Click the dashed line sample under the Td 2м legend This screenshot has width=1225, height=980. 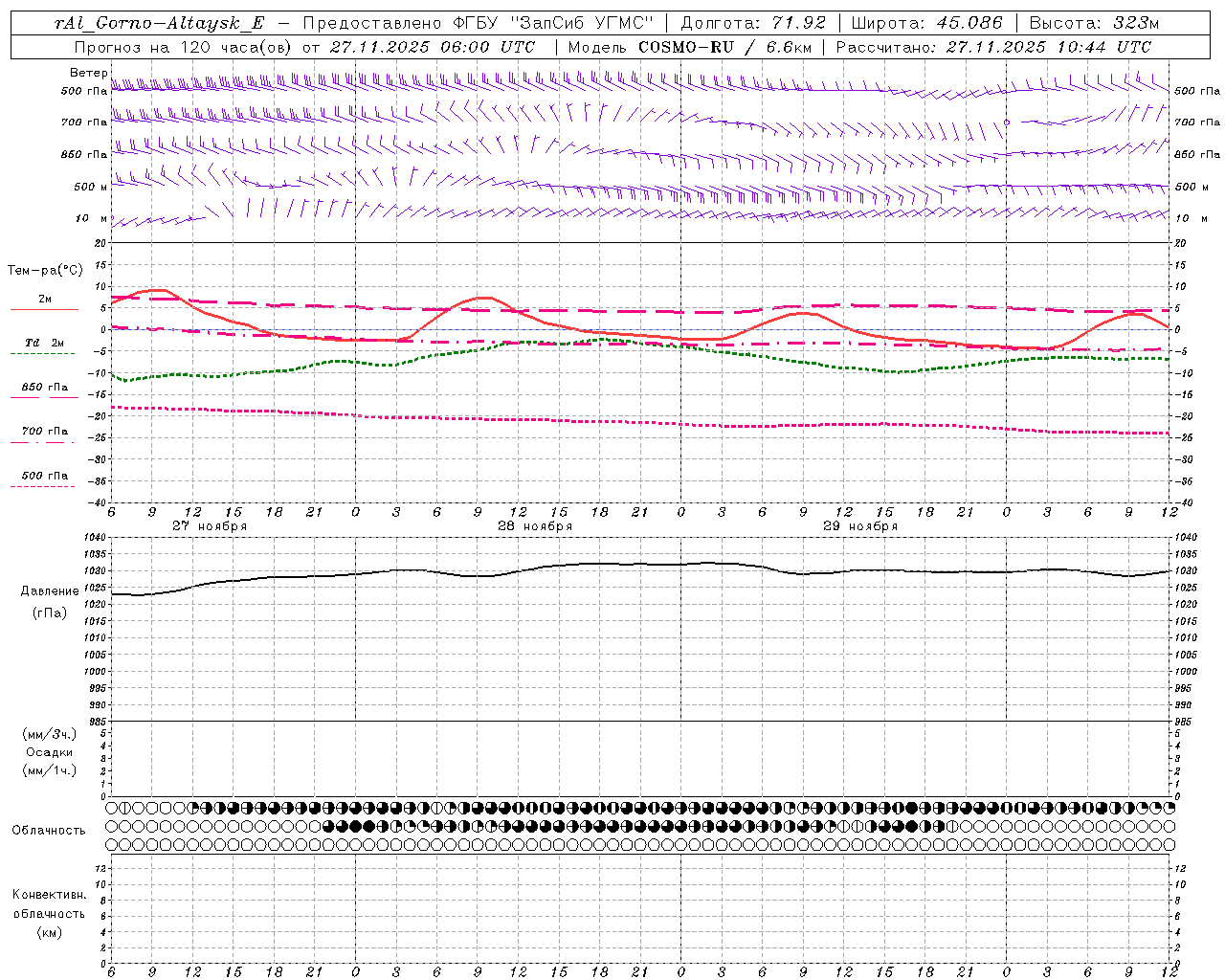[x=43, y=354]
